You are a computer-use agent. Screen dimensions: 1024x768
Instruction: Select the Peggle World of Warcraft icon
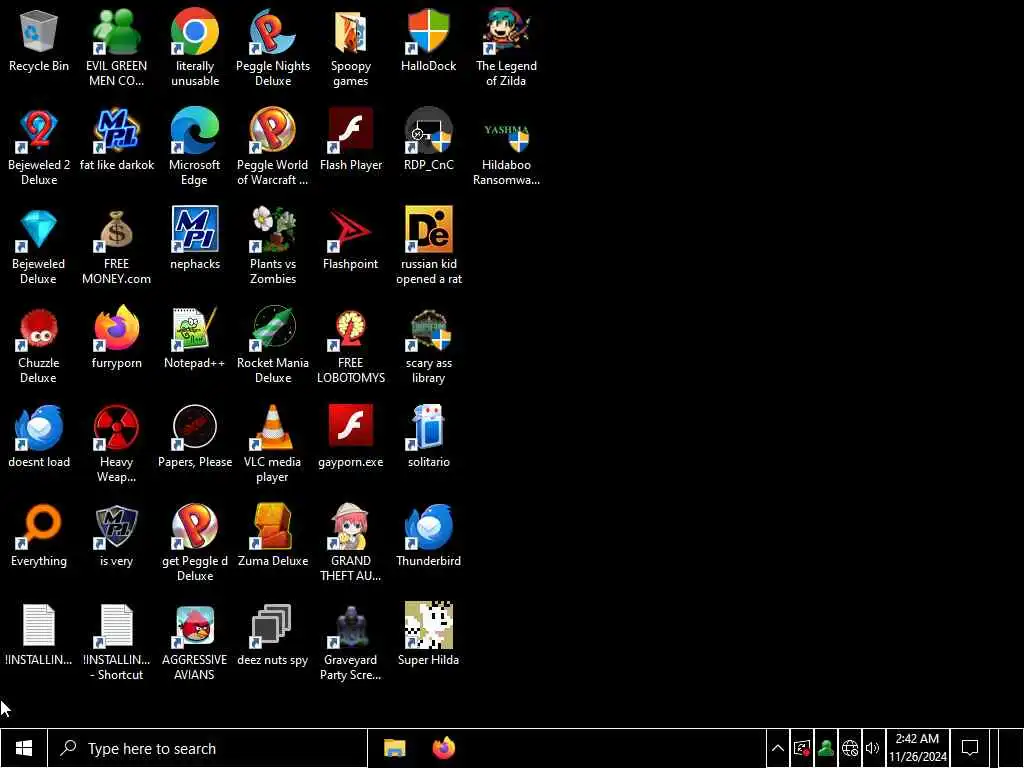(273, 147)
